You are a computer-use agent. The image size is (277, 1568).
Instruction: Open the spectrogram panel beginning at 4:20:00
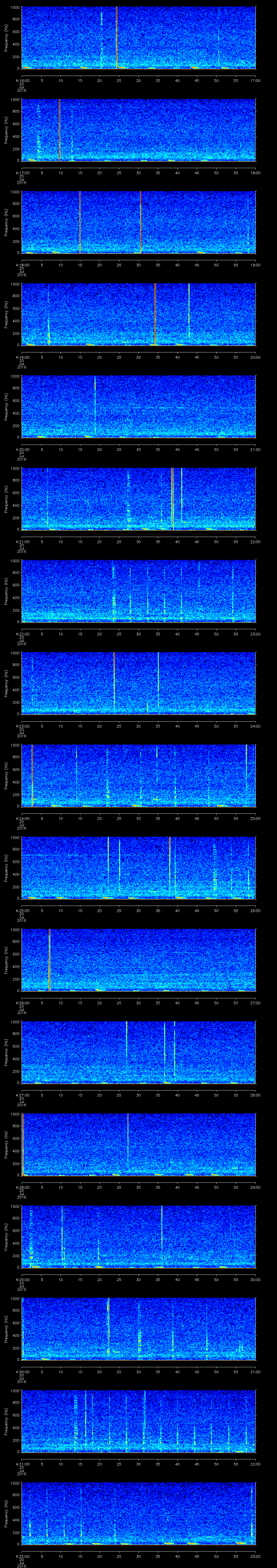pyautogui.click(x=138, y=407)
